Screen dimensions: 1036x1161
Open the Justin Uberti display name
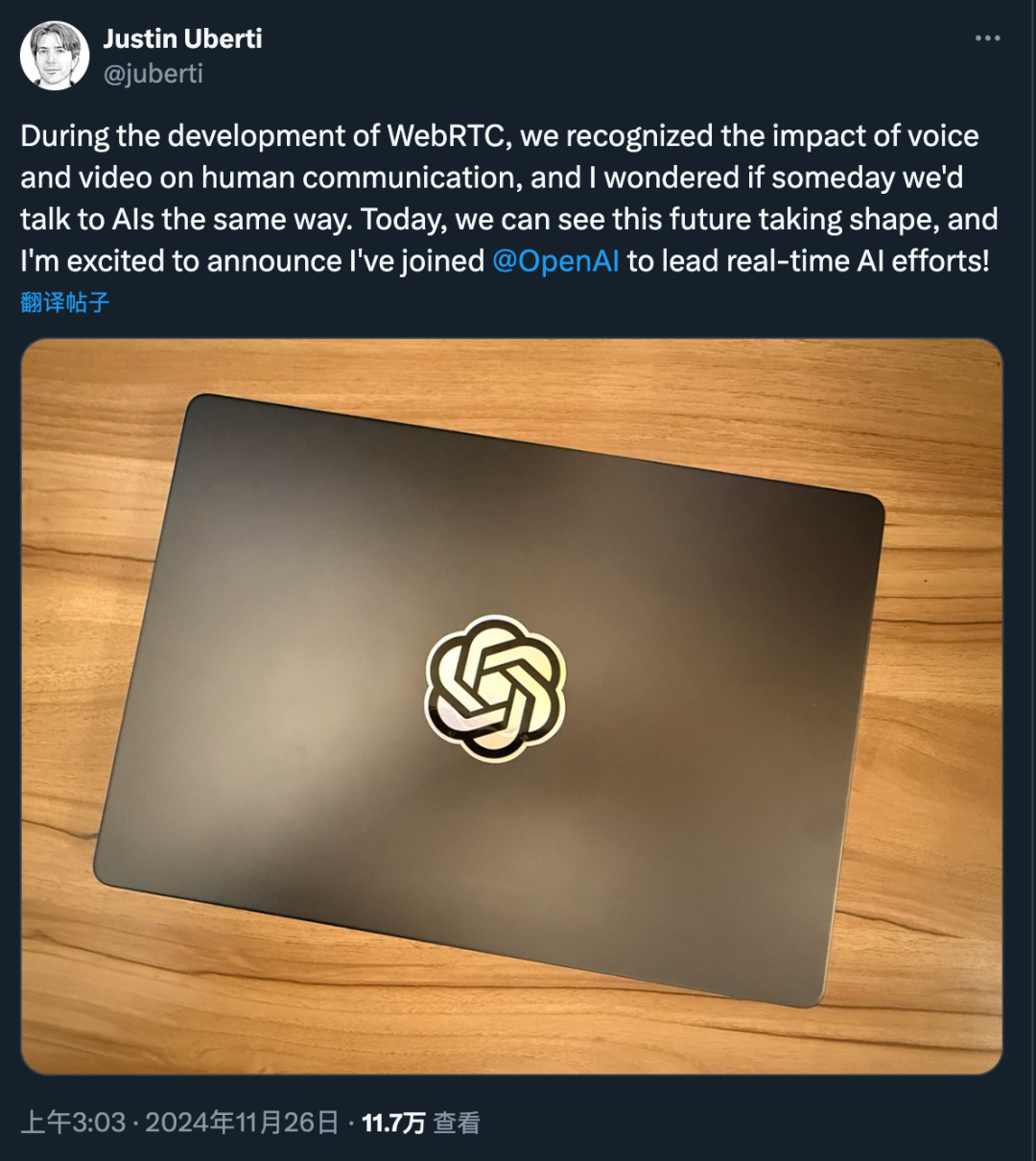point(182,38)
